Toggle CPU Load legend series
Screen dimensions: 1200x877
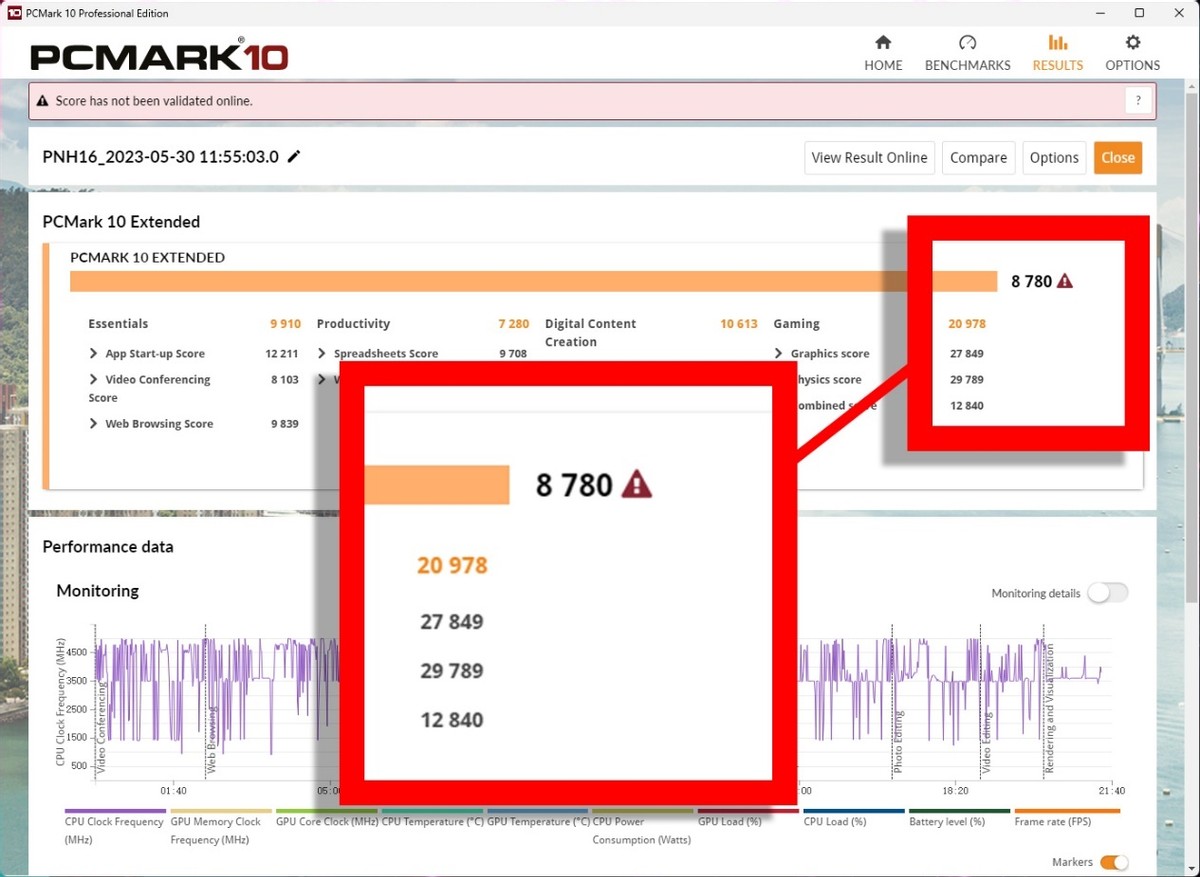[x=854, y=818]
